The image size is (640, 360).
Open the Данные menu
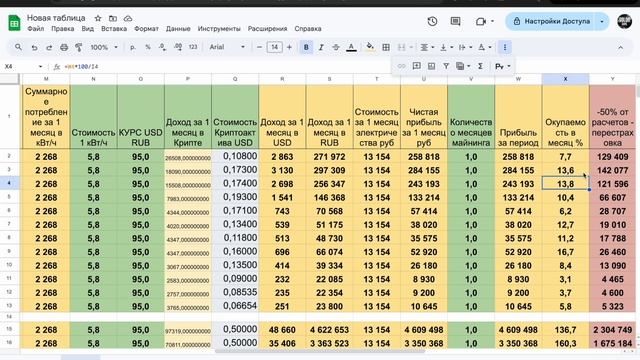pyautogui.click(x=178, y=29)
